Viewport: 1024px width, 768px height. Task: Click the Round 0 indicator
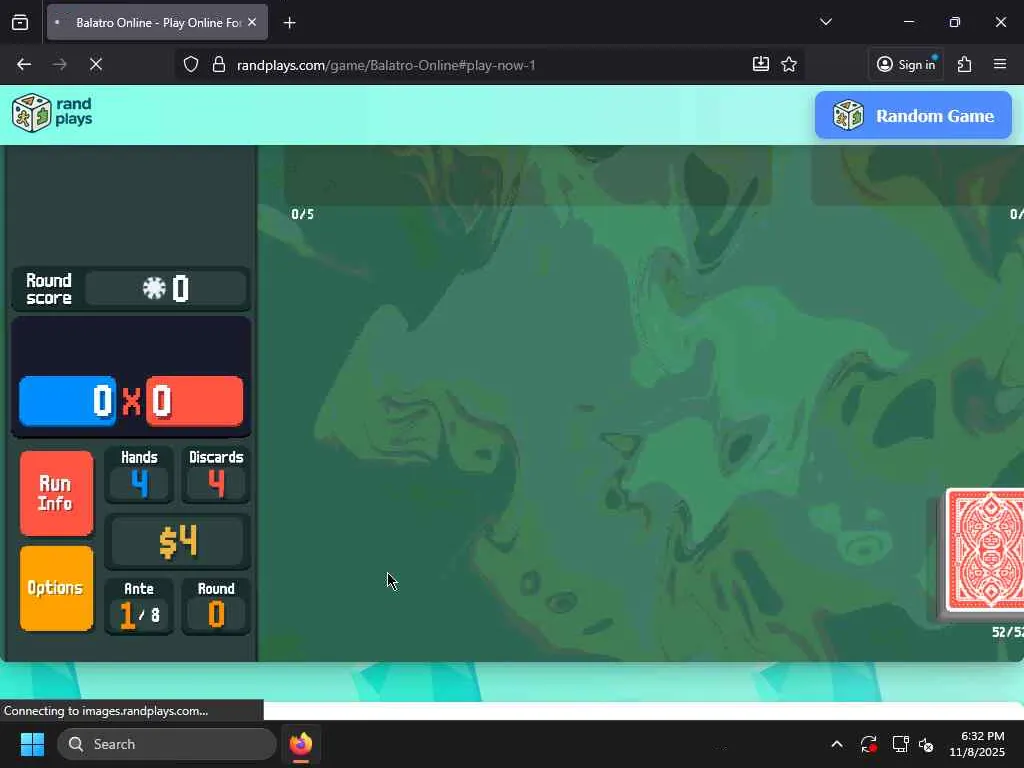216,607
